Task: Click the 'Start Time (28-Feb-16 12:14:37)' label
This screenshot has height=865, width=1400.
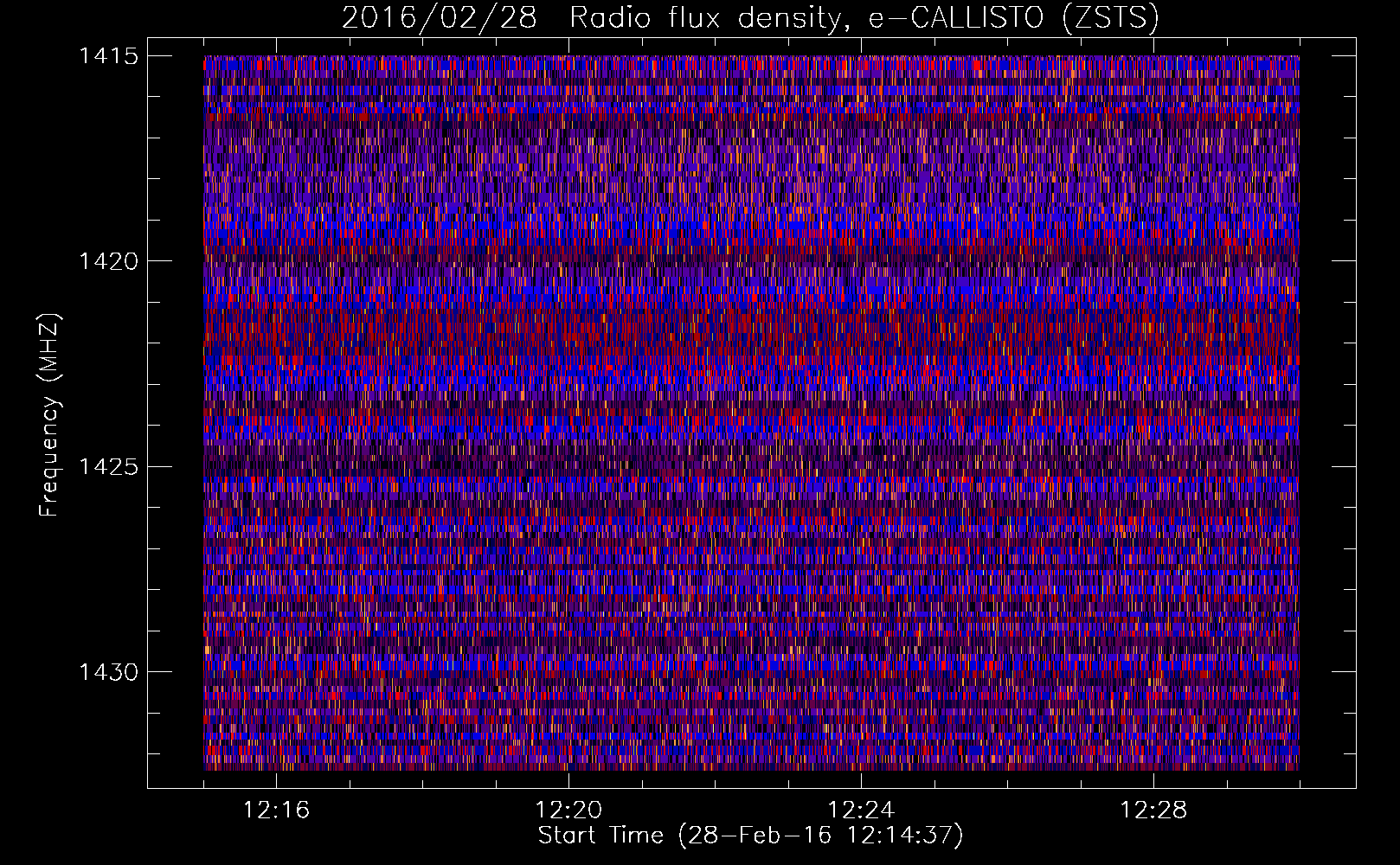Action: tap(750, 836)
